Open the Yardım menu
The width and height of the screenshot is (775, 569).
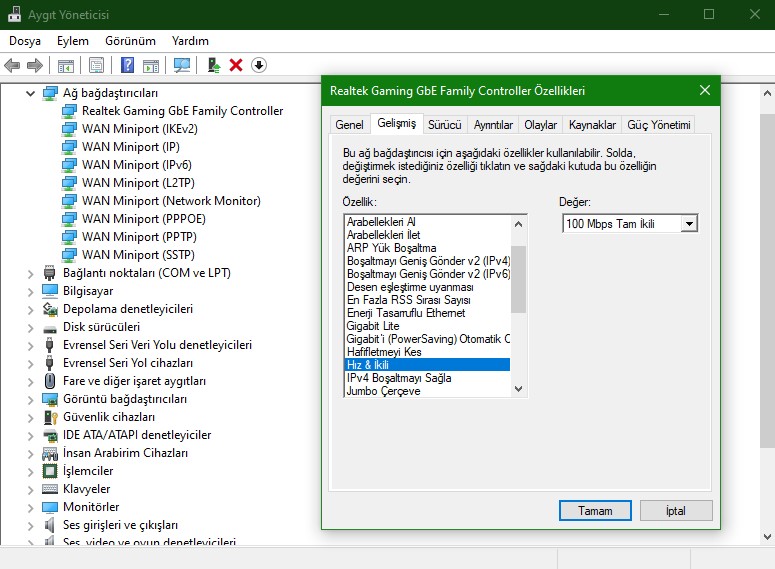pyautogui.click(x=190, y=41)
